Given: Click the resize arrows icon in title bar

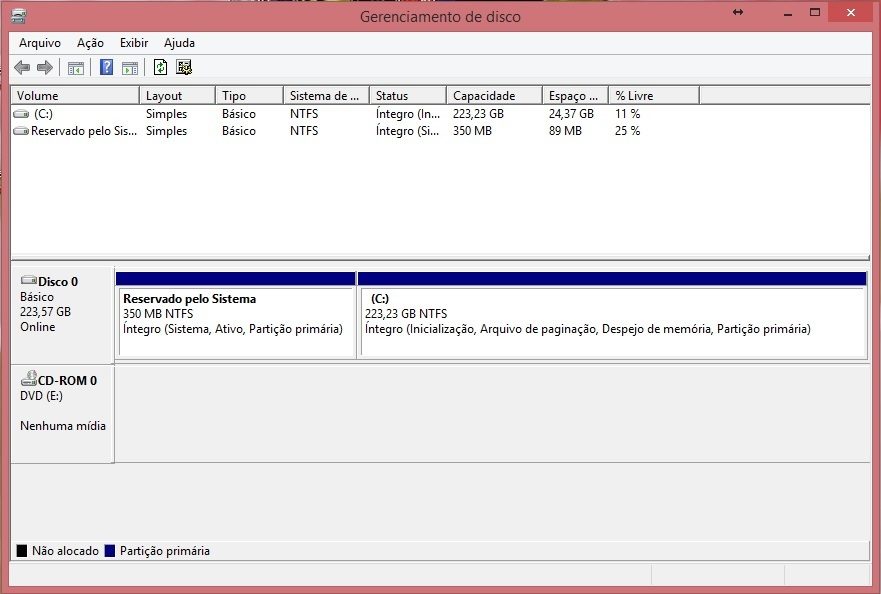Looking at the screenshot, I should 738,12.
